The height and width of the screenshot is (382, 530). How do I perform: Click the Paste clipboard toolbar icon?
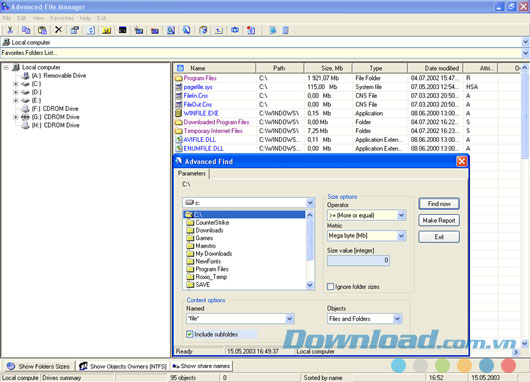(x=42, y=30)
